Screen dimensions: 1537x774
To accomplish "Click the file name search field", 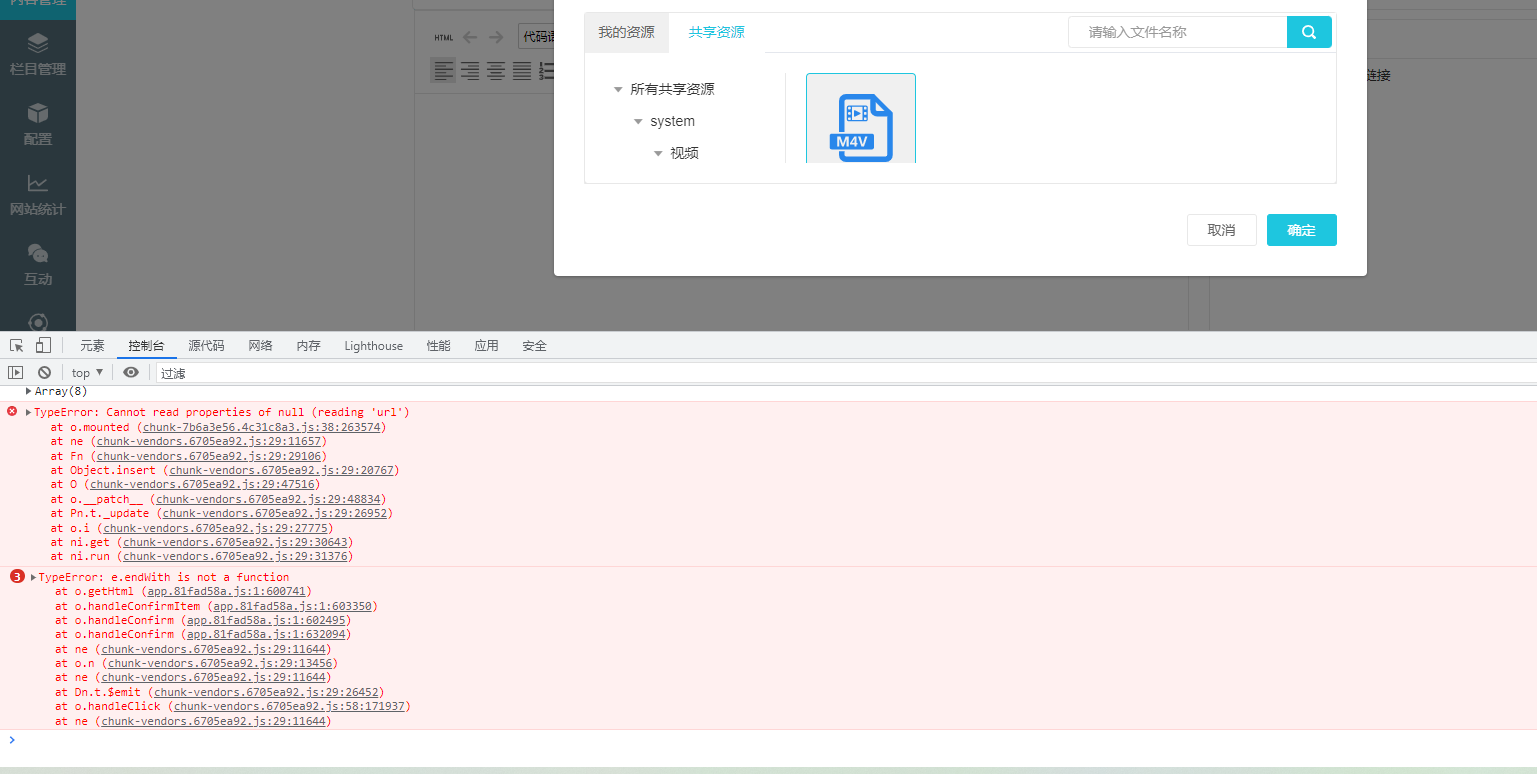I will click(1177, 32).
